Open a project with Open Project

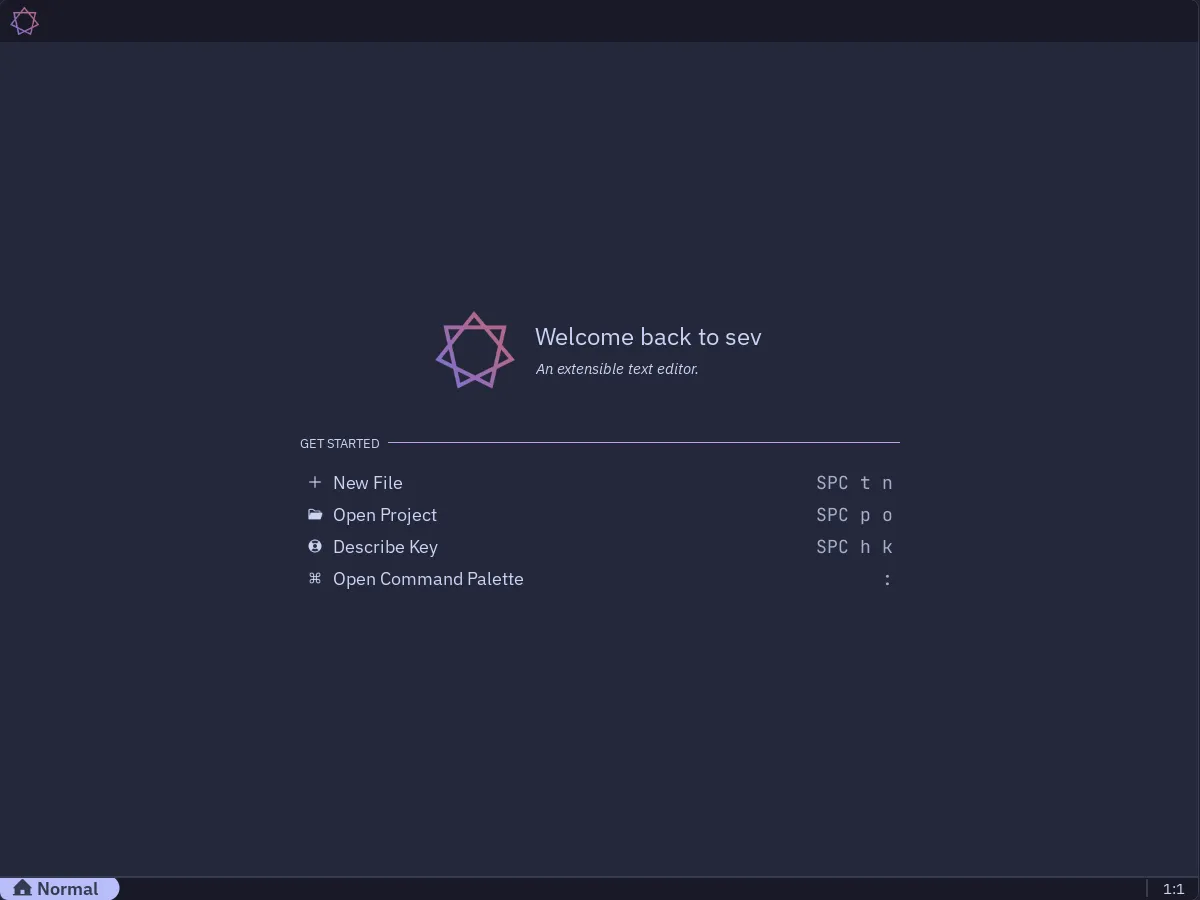pyautogui.click(x=385, y=514)
